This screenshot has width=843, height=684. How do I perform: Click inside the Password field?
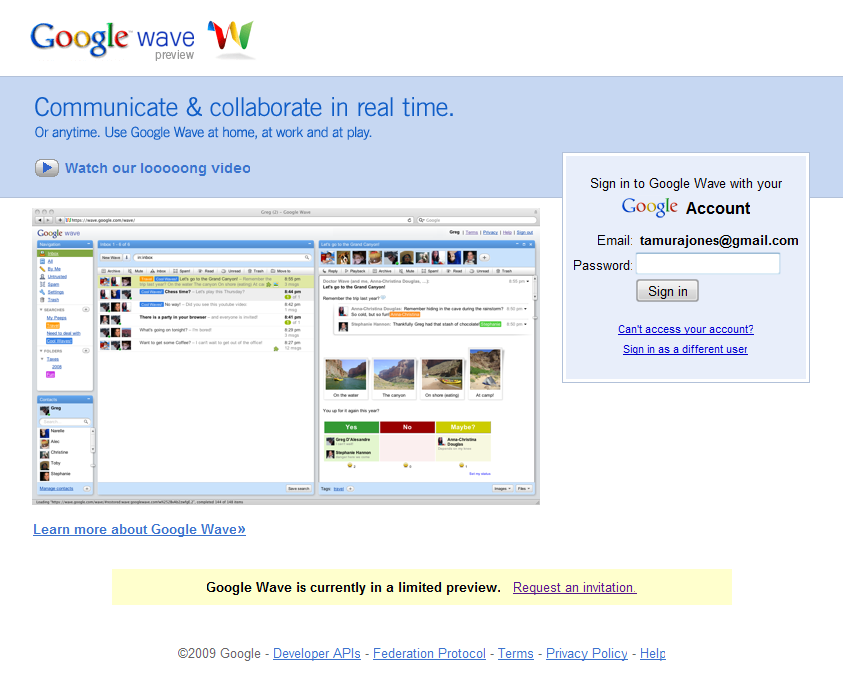point(707,263)
